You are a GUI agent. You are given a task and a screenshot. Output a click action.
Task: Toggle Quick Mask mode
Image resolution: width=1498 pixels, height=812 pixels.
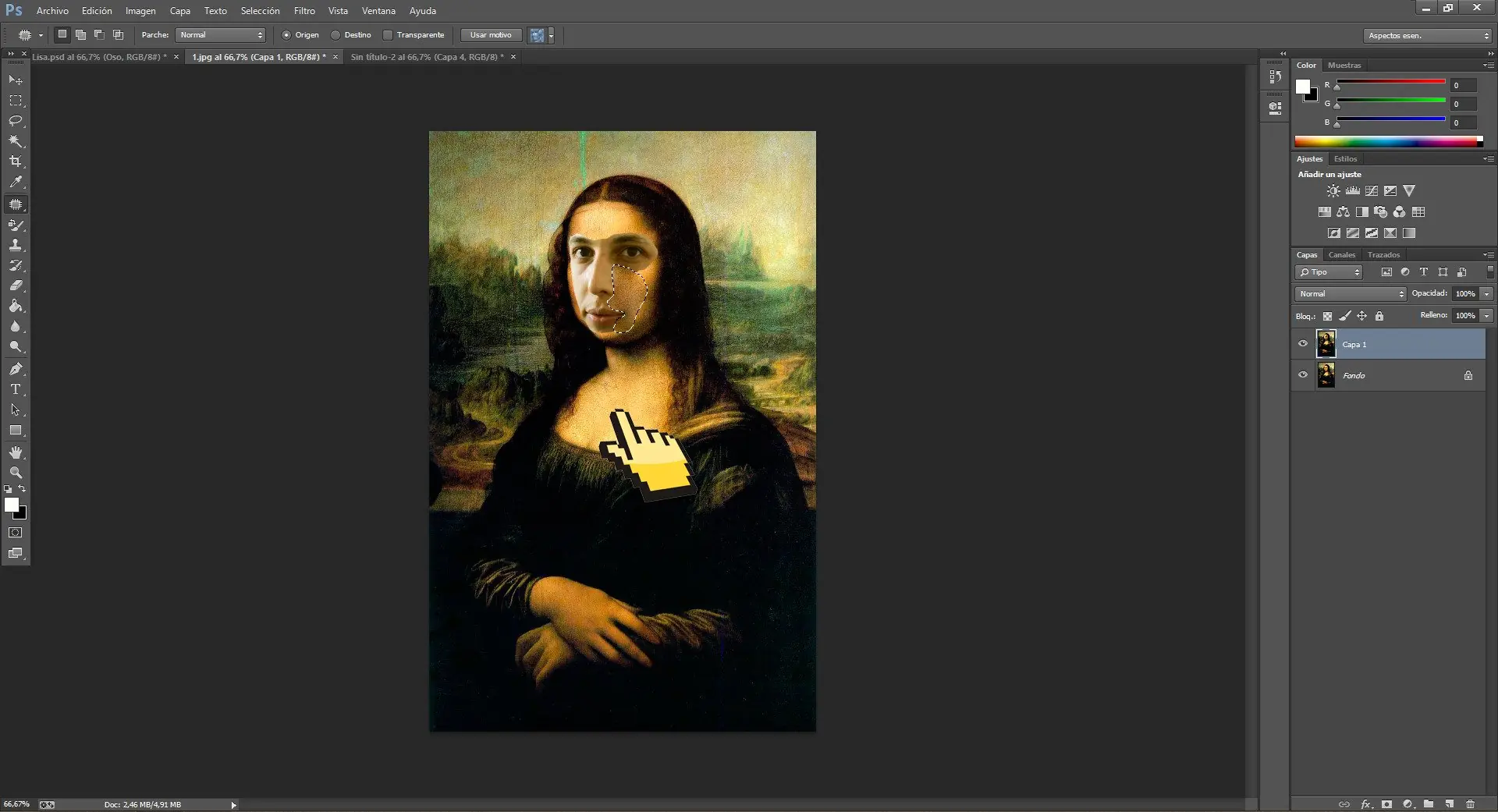(x=16, y=533)
